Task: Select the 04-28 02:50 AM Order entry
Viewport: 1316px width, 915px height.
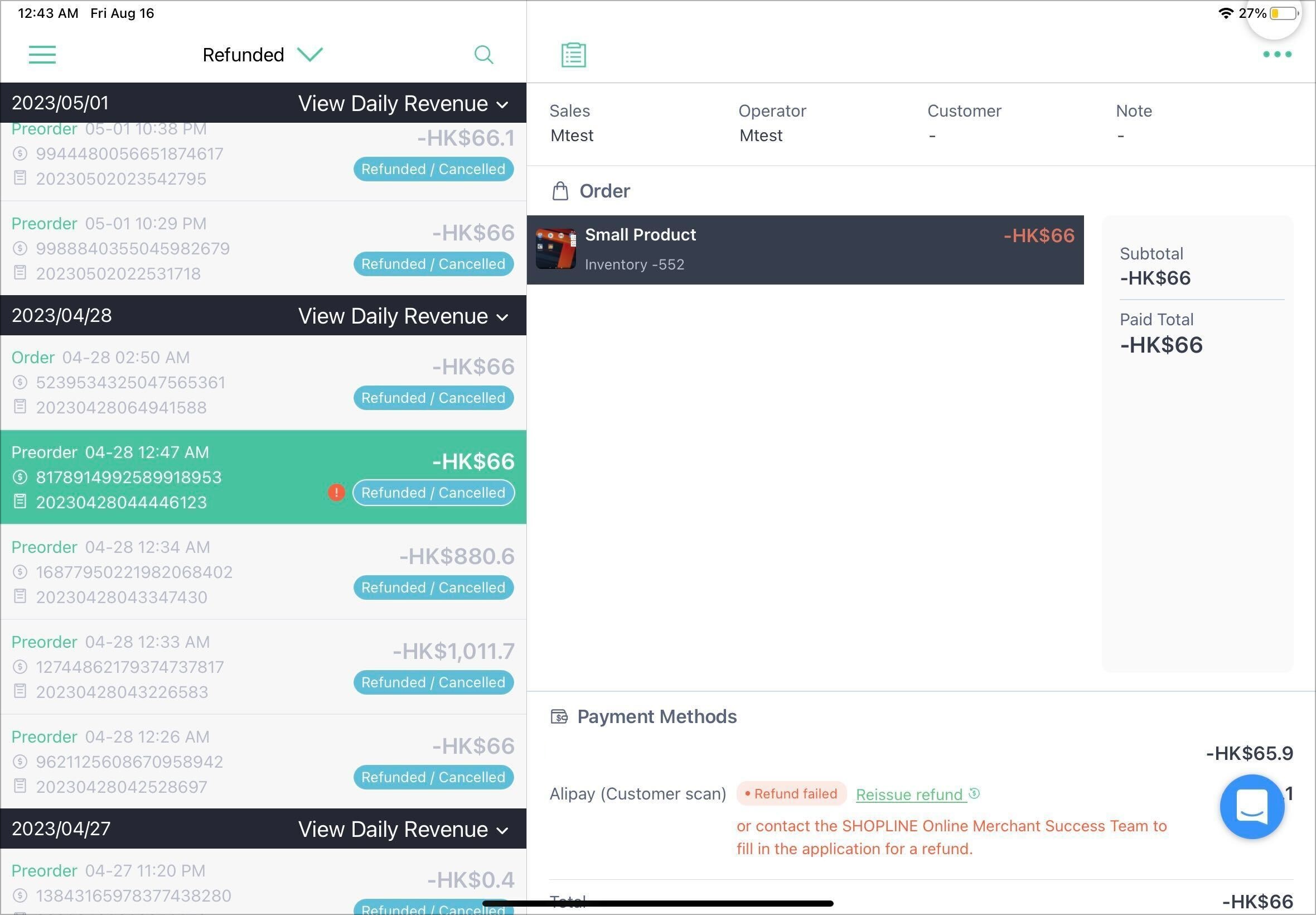Action: tap(263, 383)
